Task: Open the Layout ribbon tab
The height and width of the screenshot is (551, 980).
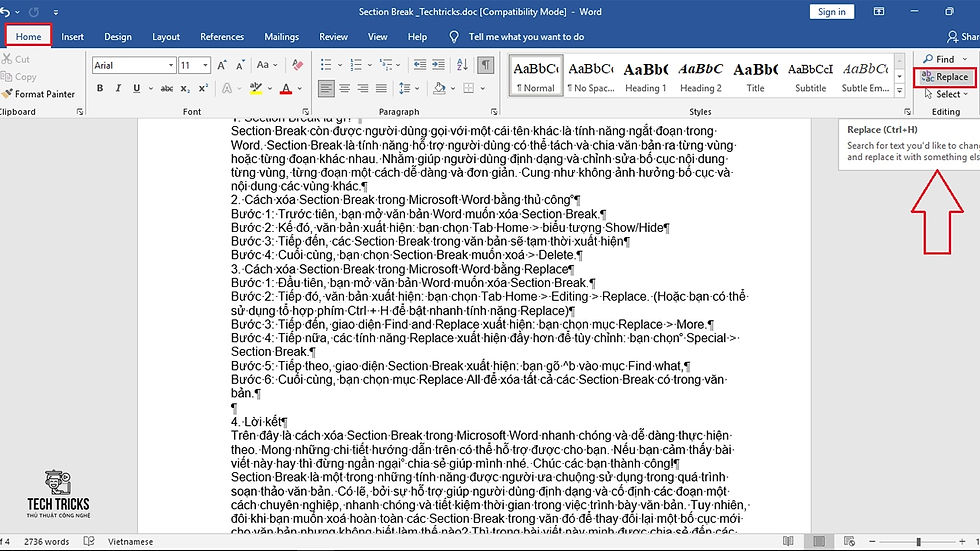Action: point(166,37)
